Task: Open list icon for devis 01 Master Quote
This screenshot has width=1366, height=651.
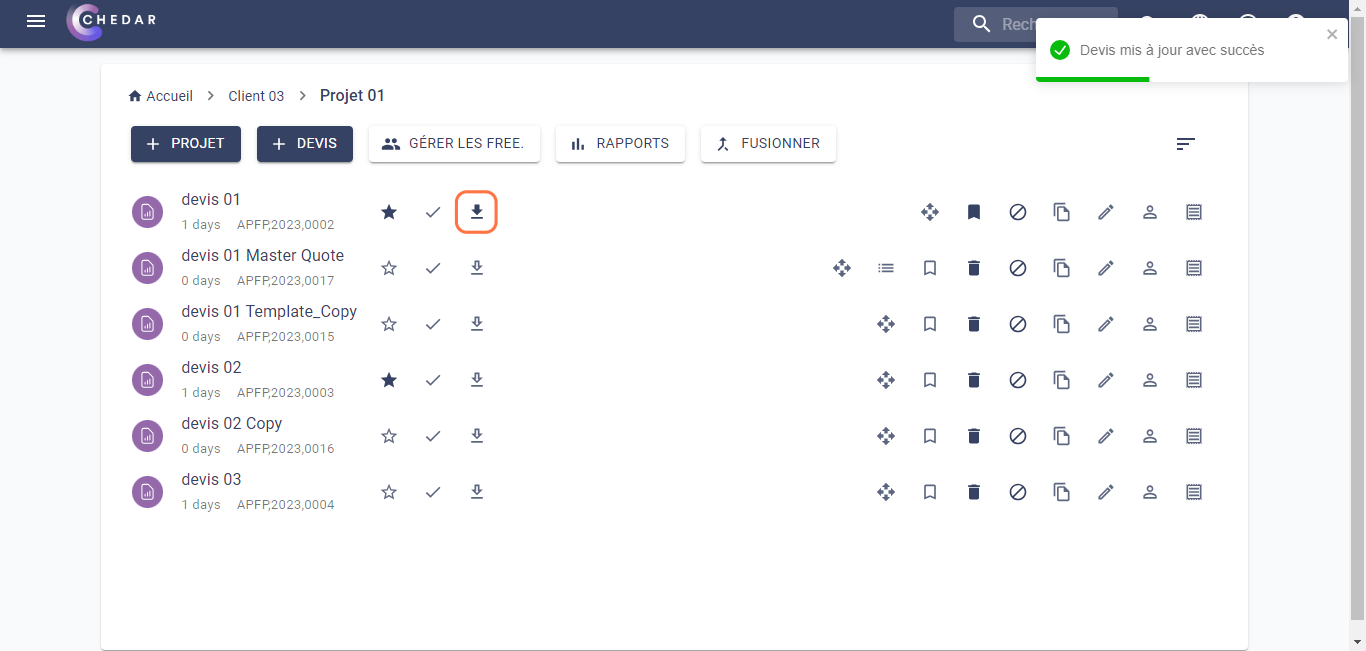Action: 886,268
